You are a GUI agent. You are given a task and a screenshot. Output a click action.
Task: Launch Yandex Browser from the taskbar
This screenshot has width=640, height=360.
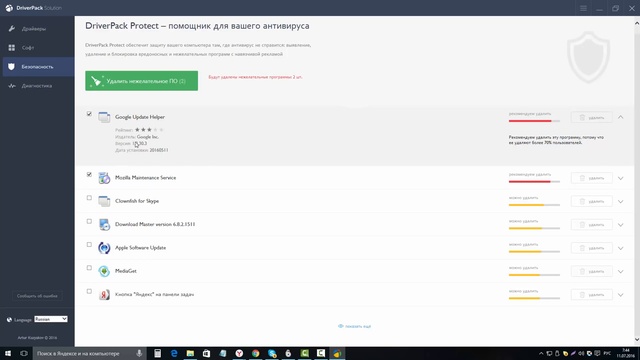tap(239, 353)
